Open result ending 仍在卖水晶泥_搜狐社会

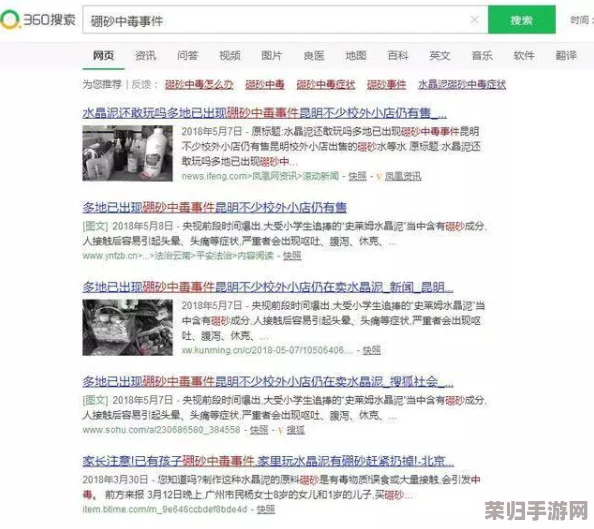[x=268, y=382]
